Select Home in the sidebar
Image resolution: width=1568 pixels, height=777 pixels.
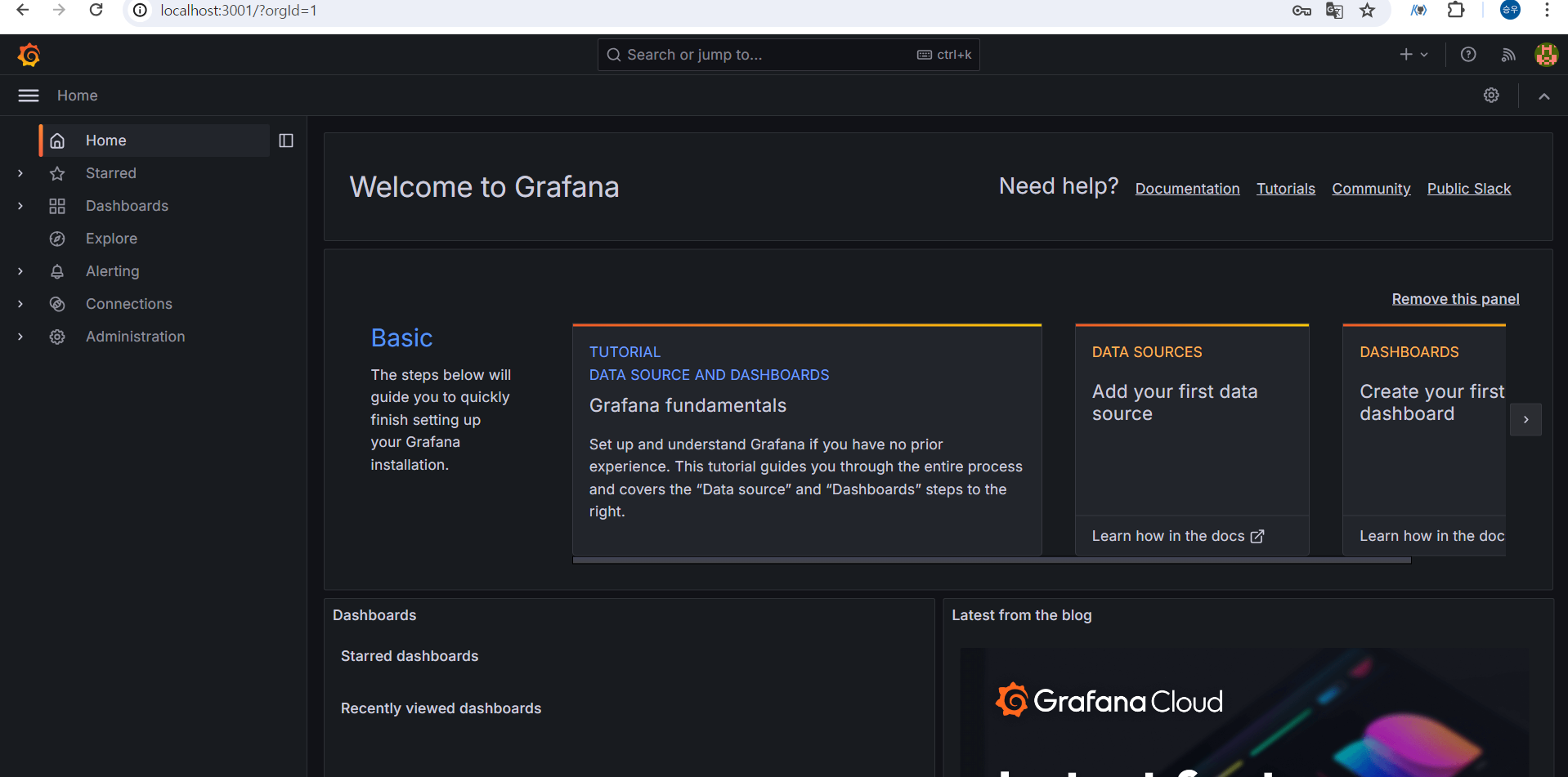tap(155, 141)
